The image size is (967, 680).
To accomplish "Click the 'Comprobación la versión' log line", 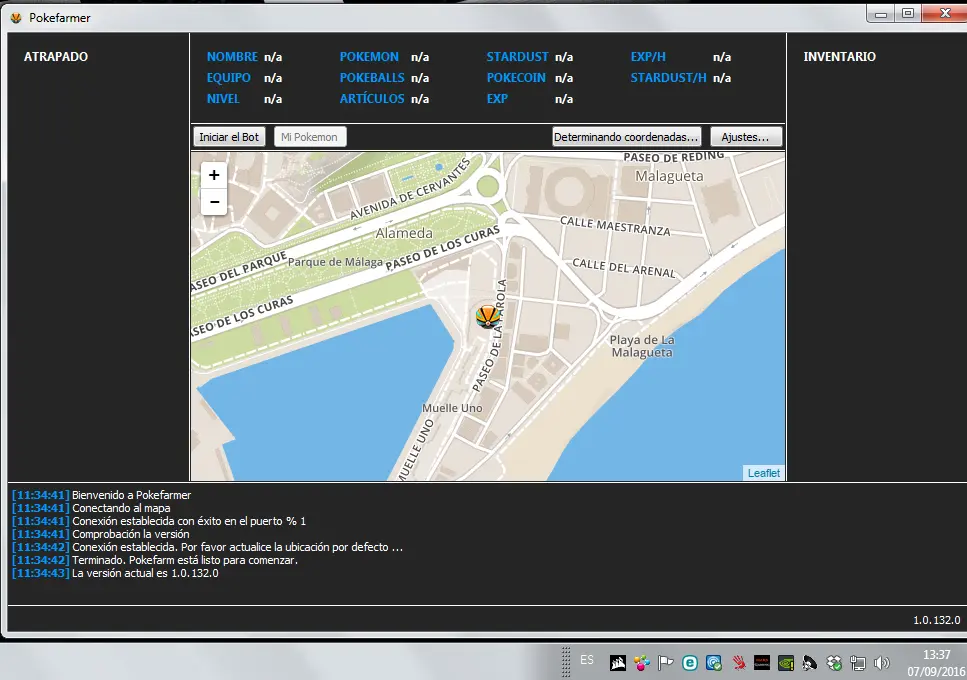I will [x=131, y=534].
